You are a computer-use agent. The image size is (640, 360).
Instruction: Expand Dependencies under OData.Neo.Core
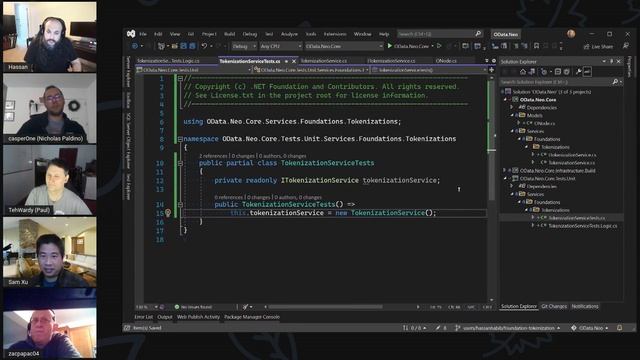pyautogui.click(x=511, y=107)
